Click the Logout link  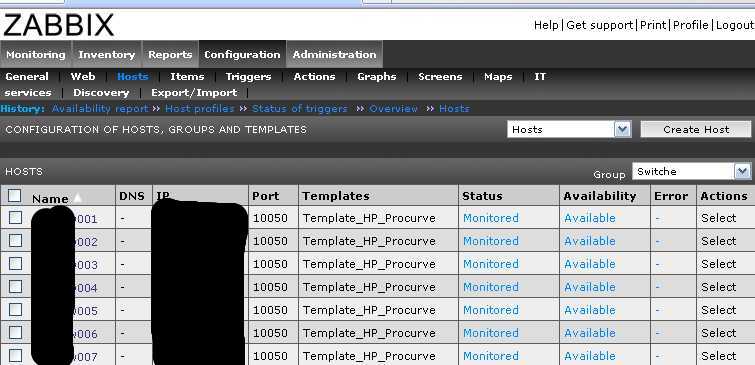[x=735, y=25]
